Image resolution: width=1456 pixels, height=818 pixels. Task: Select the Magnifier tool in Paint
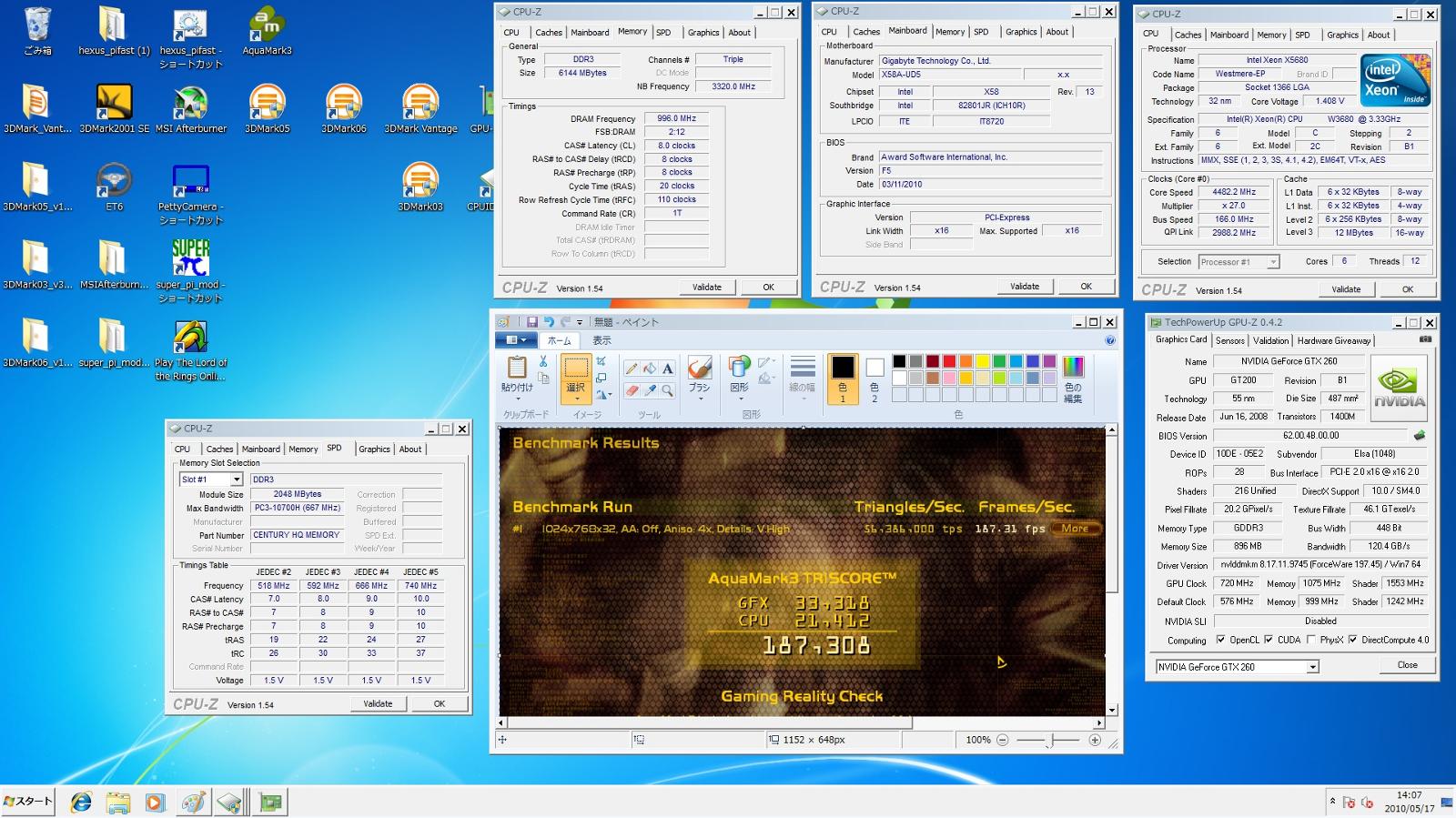tap(667, 390)
